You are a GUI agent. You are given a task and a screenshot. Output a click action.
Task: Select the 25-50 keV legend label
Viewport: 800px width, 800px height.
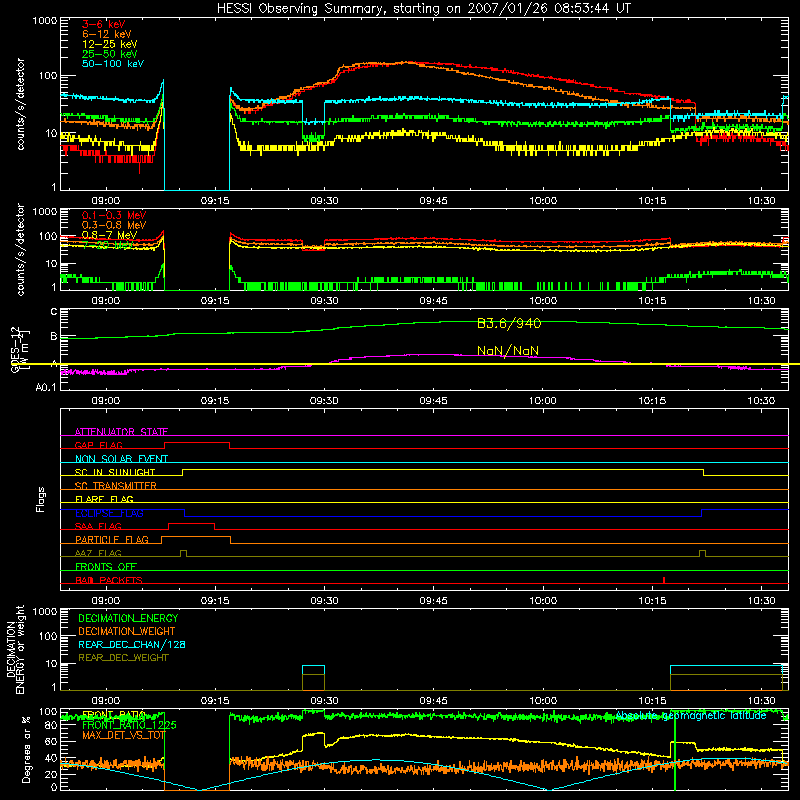point(110,54)
